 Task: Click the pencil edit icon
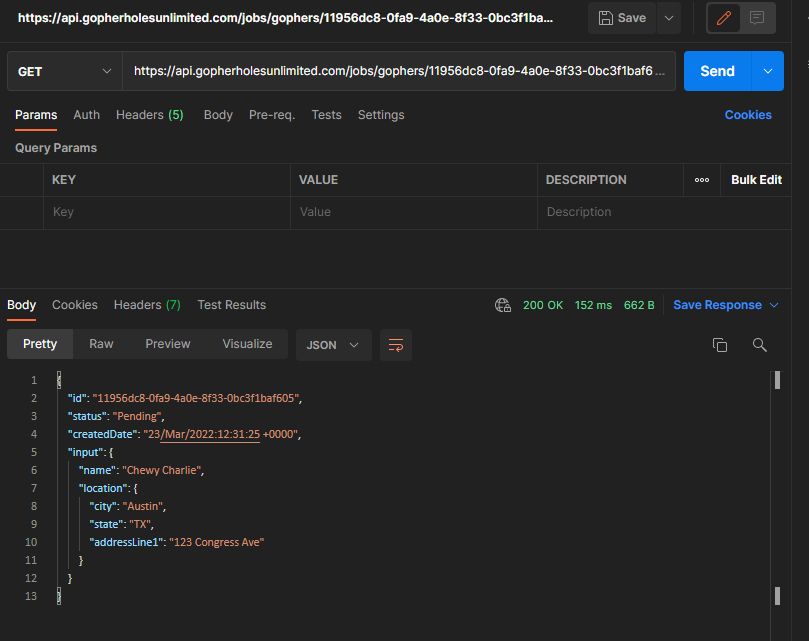click(725, 18)
